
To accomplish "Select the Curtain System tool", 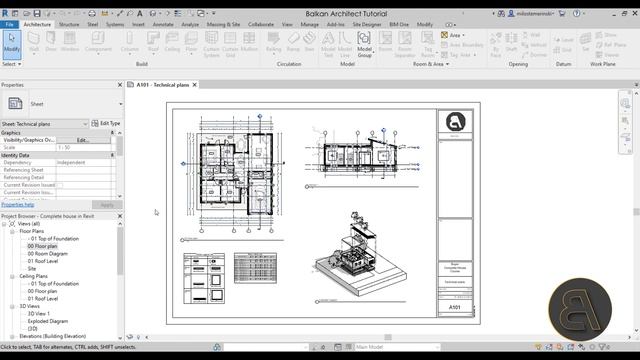I will point(211,45).
